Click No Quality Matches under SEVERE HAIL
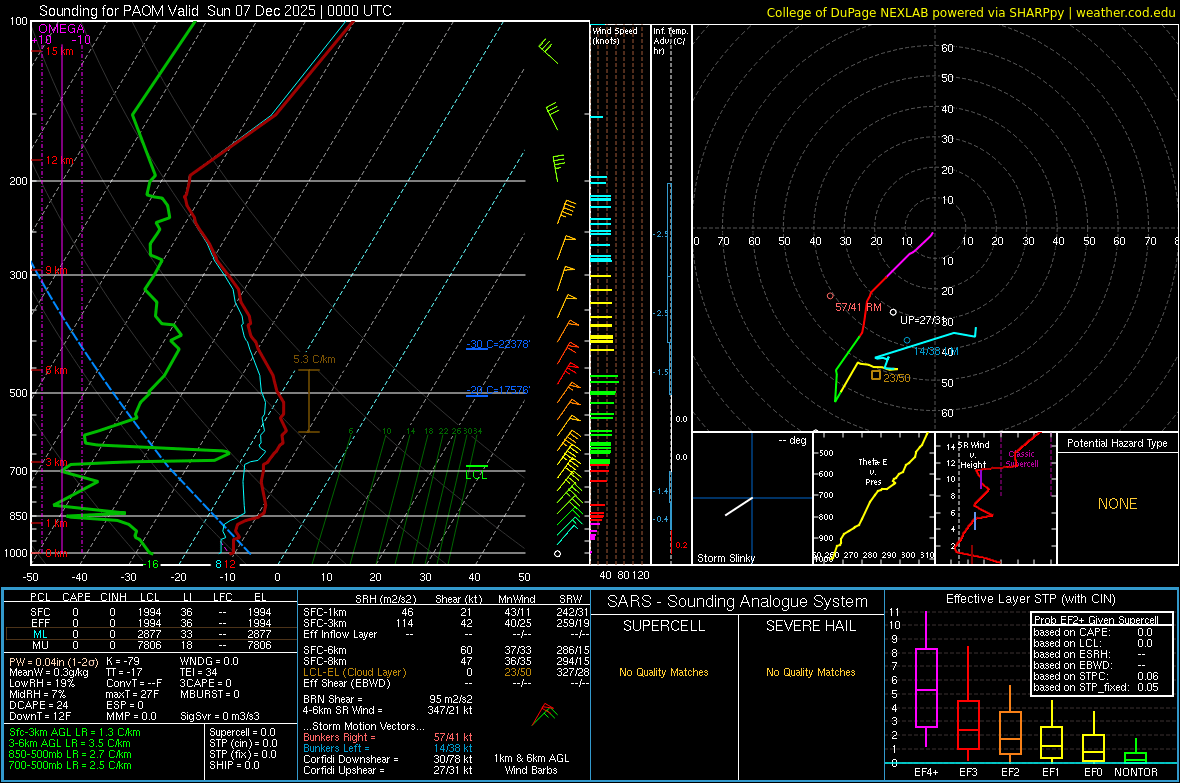This screenshot has height=783, width=1180. [x=810, y=672]
